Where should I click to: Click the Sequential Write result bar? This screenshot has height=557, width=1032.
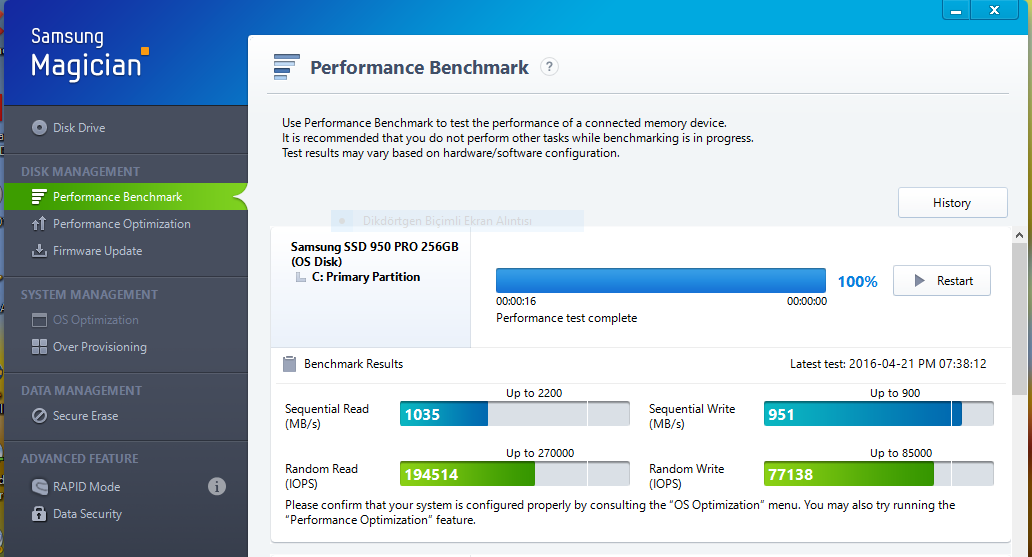coord(879,414)
